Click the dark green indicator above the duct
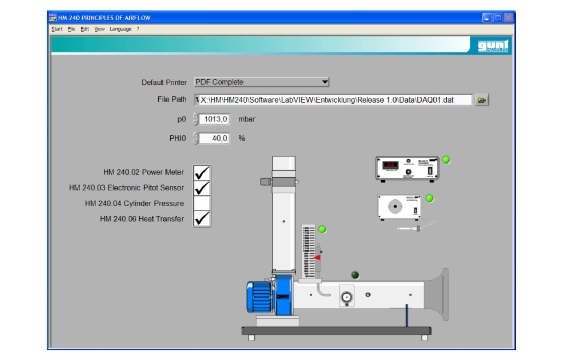The height and width of the screenshot is (364, 563). [355, 275]
